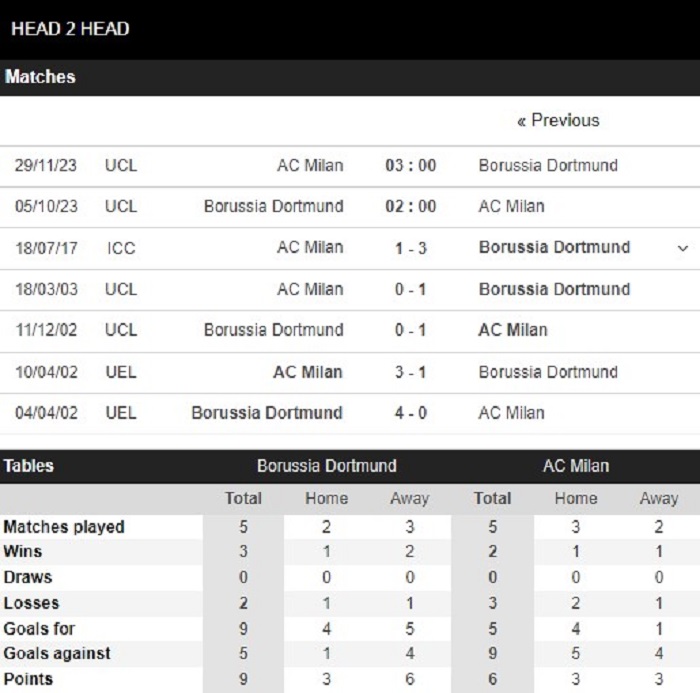Click Borussia Dortmund in the 04/04/02 match
The image size is (700, 693).
267,412
